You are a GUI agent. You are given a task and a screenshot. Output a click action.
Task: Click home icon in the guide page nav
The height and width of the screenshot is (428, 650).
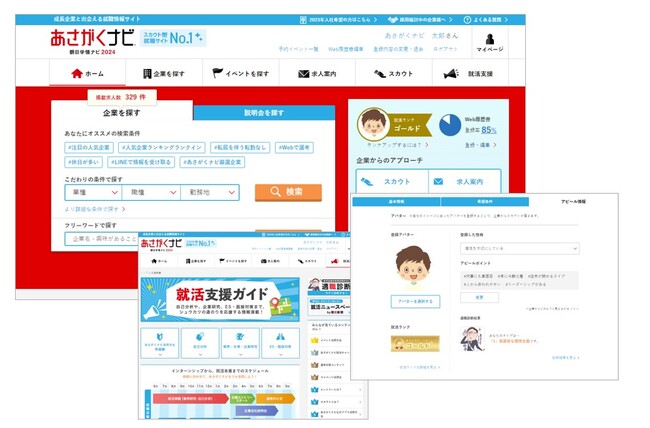click(x=154, y=261)
